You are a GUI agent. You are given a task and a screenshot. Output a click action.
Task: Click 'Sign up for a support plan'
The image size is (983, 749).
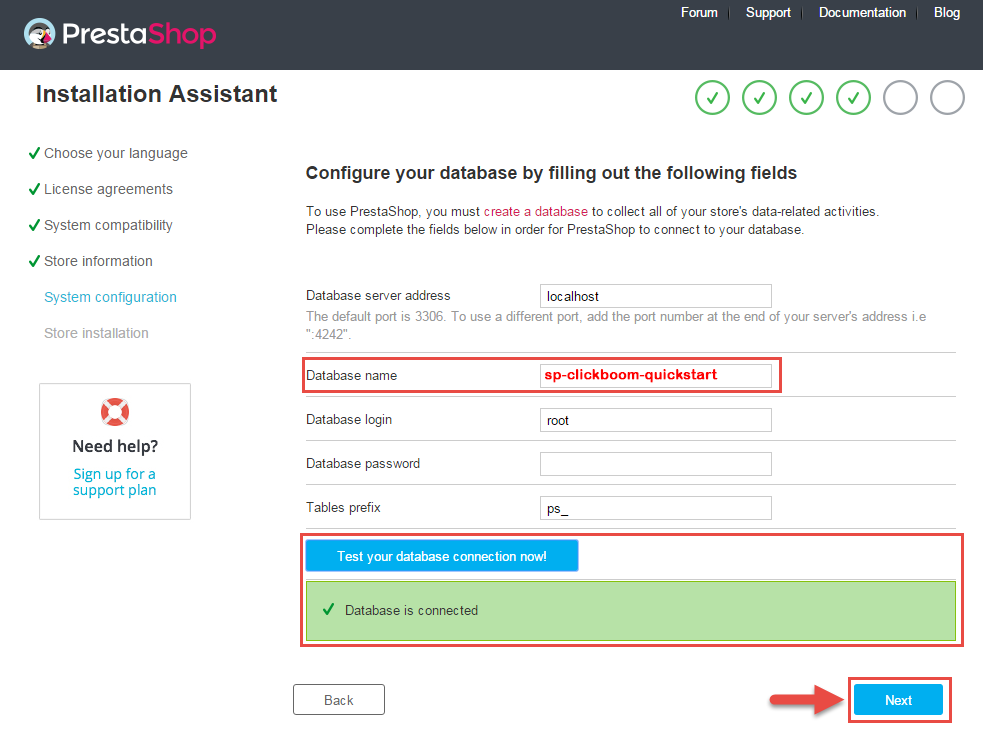pos(115,482)
